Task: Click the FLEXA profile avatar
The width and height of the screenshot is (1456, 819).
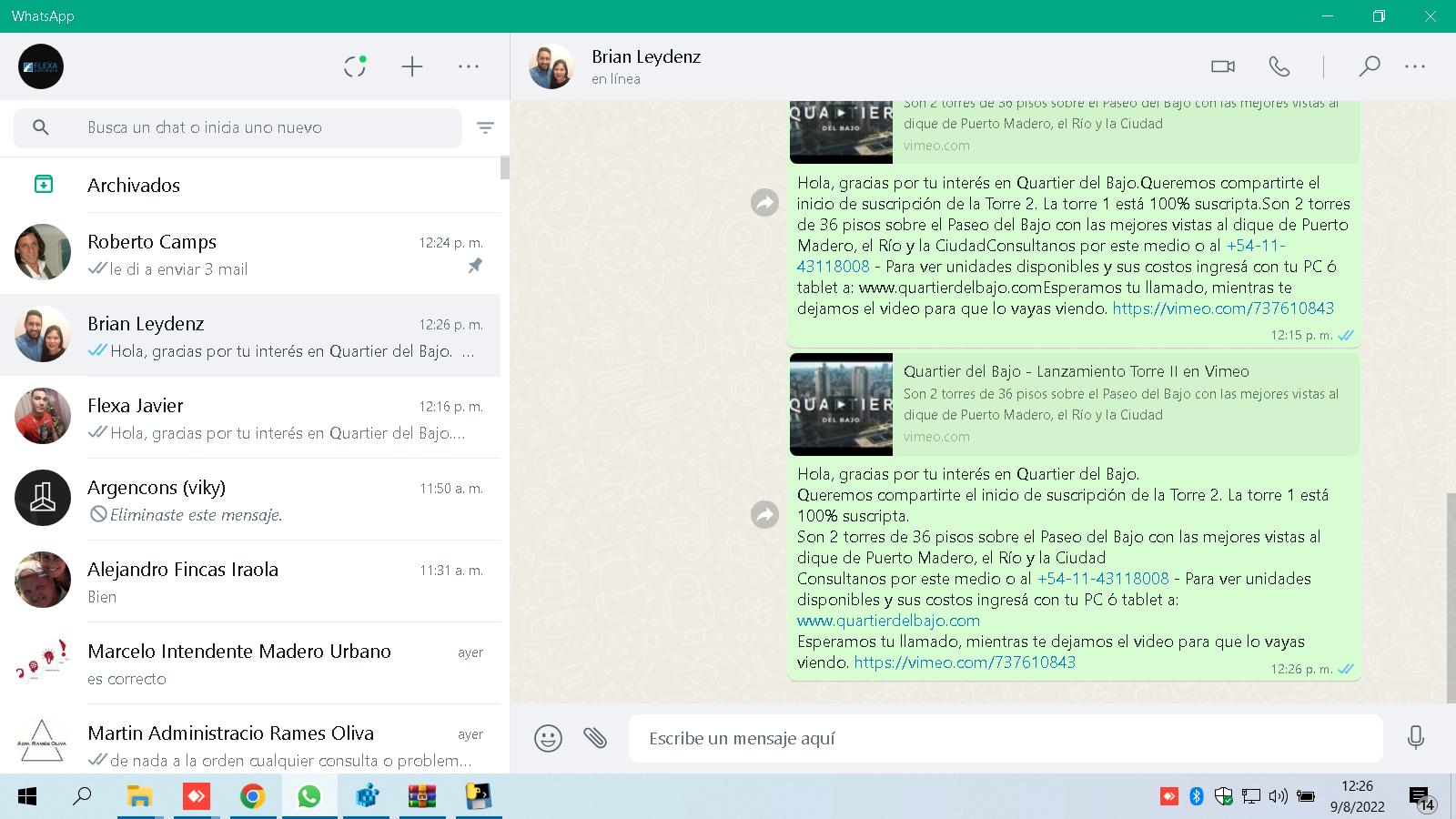Action: click(x=41, y=66)
